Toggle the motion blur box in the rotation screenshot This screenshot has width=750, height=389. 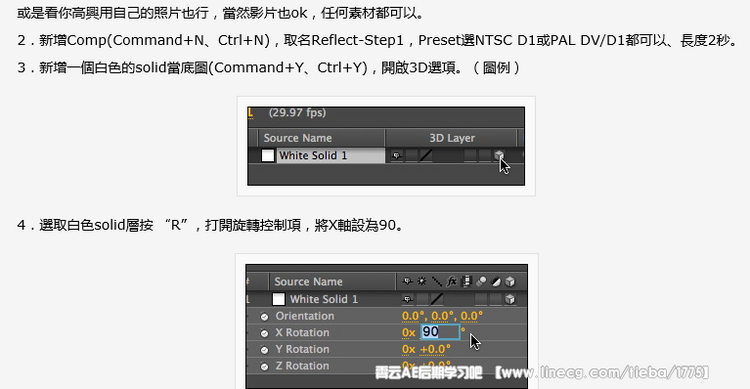pyautogui.click(x=481, y=299)
